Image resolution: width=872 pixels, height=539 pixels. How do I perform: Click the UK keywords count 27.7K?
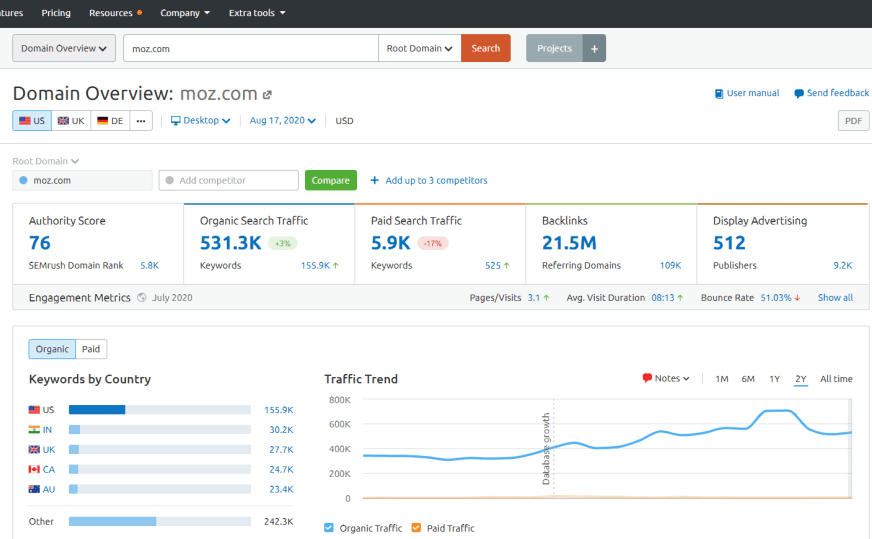click(281, 449)
